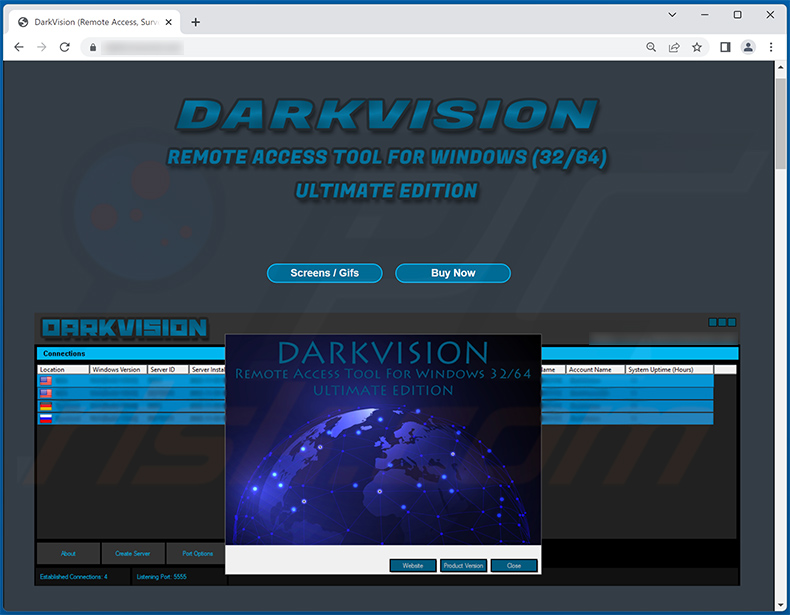
Task: Select the DarkVision browser tab
Action: click(95, 22)
